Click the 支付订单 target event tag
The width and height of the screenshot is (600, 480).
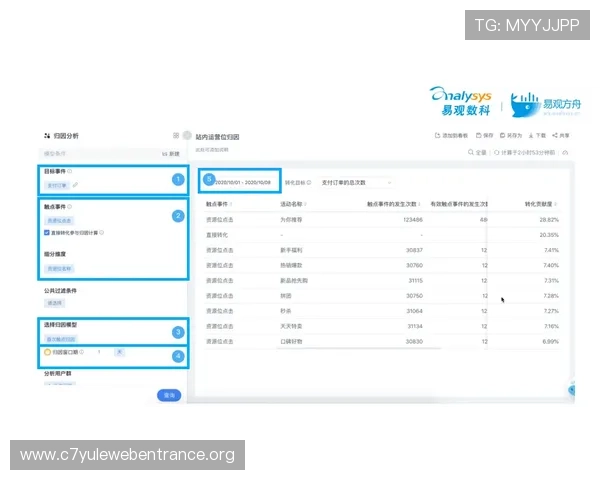click(x=57, y=186)
